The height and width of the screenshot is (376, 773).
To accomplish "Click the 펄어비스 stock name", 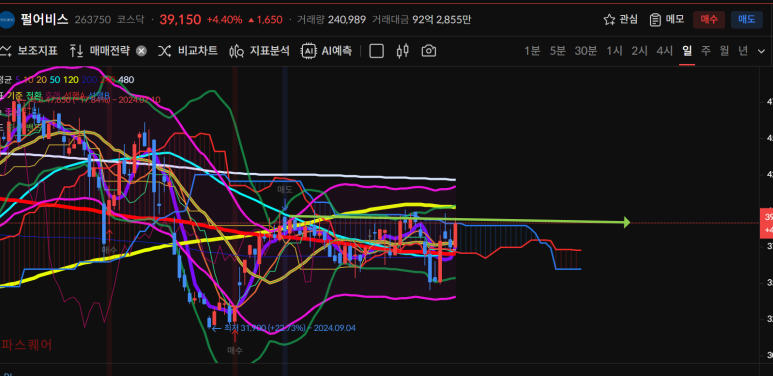I will [x=44, y=20].
